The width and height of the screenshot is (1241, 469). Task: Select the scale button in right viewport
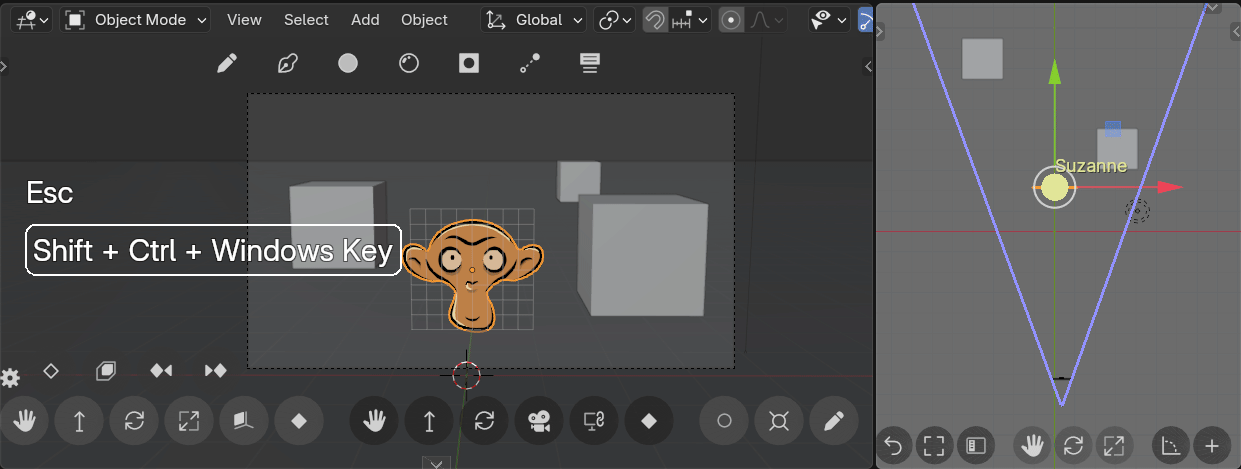(x=1112, y=445)
